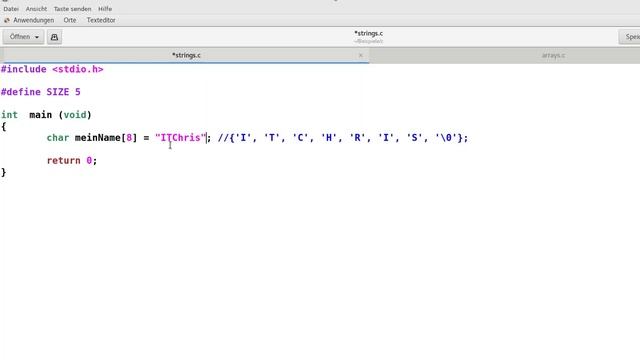Switch to the arrays.c tab

click(x=553, y=55)
